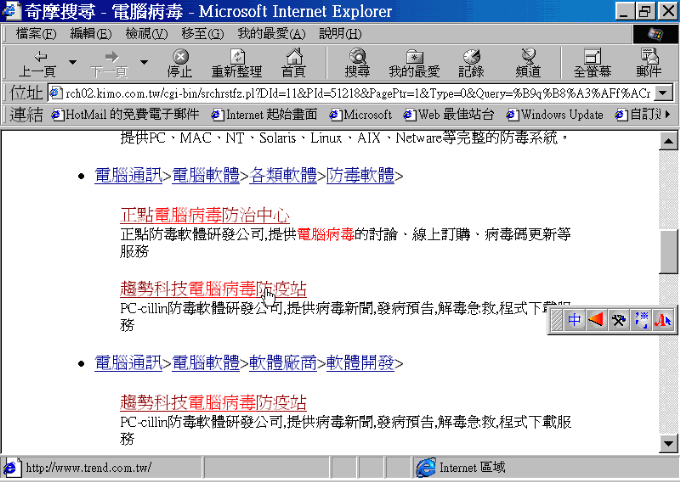Open the Microsoft links-bar shortcut
Screen dimensions: 680x482
click(360, 115)
